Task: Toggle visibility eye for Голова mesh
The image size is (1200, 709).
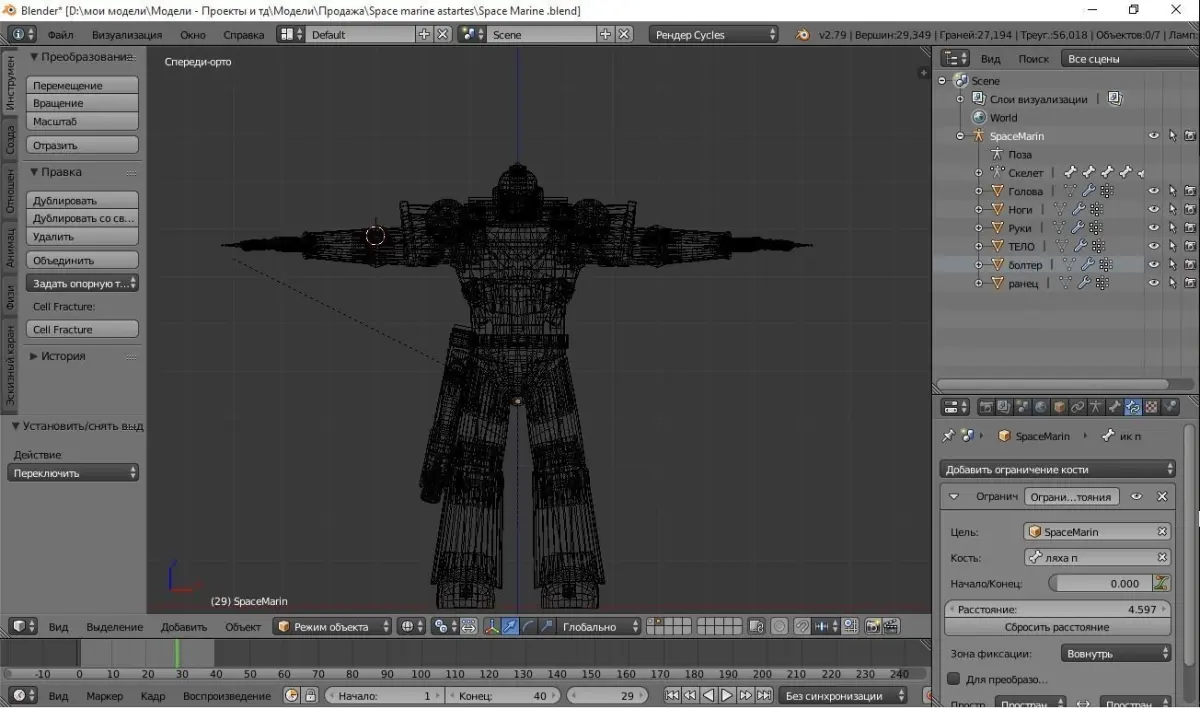Action: click(x=1154, y=191)
